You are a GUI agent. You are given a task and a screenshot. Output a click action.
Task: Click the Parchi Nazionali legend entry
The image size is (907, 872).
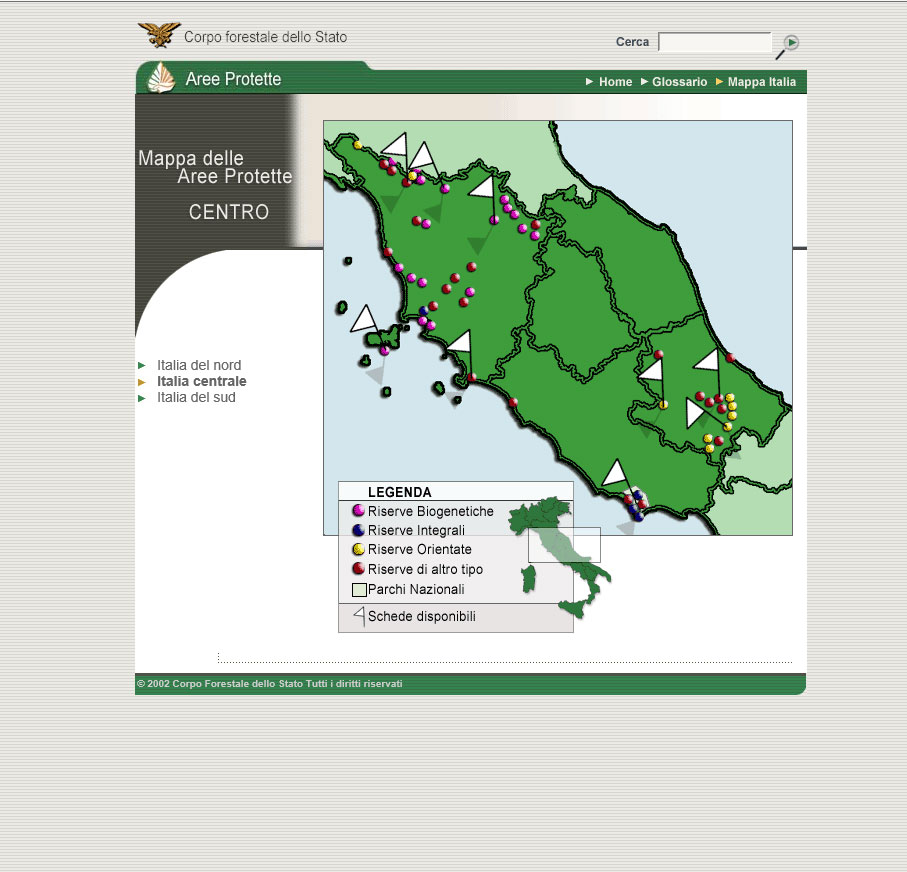pos(416,590)
